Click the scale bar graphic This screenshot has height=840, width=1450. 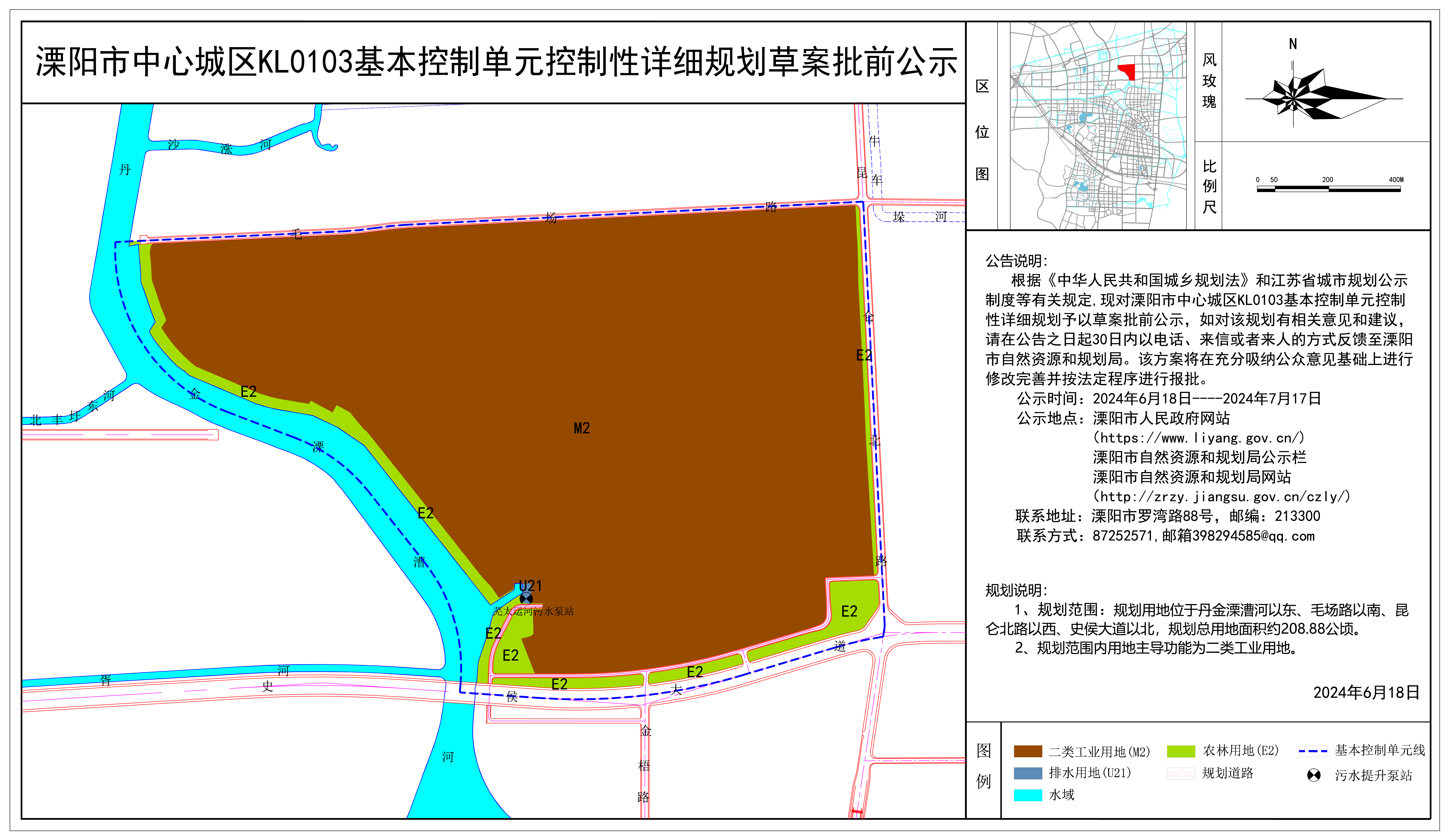1329,189
